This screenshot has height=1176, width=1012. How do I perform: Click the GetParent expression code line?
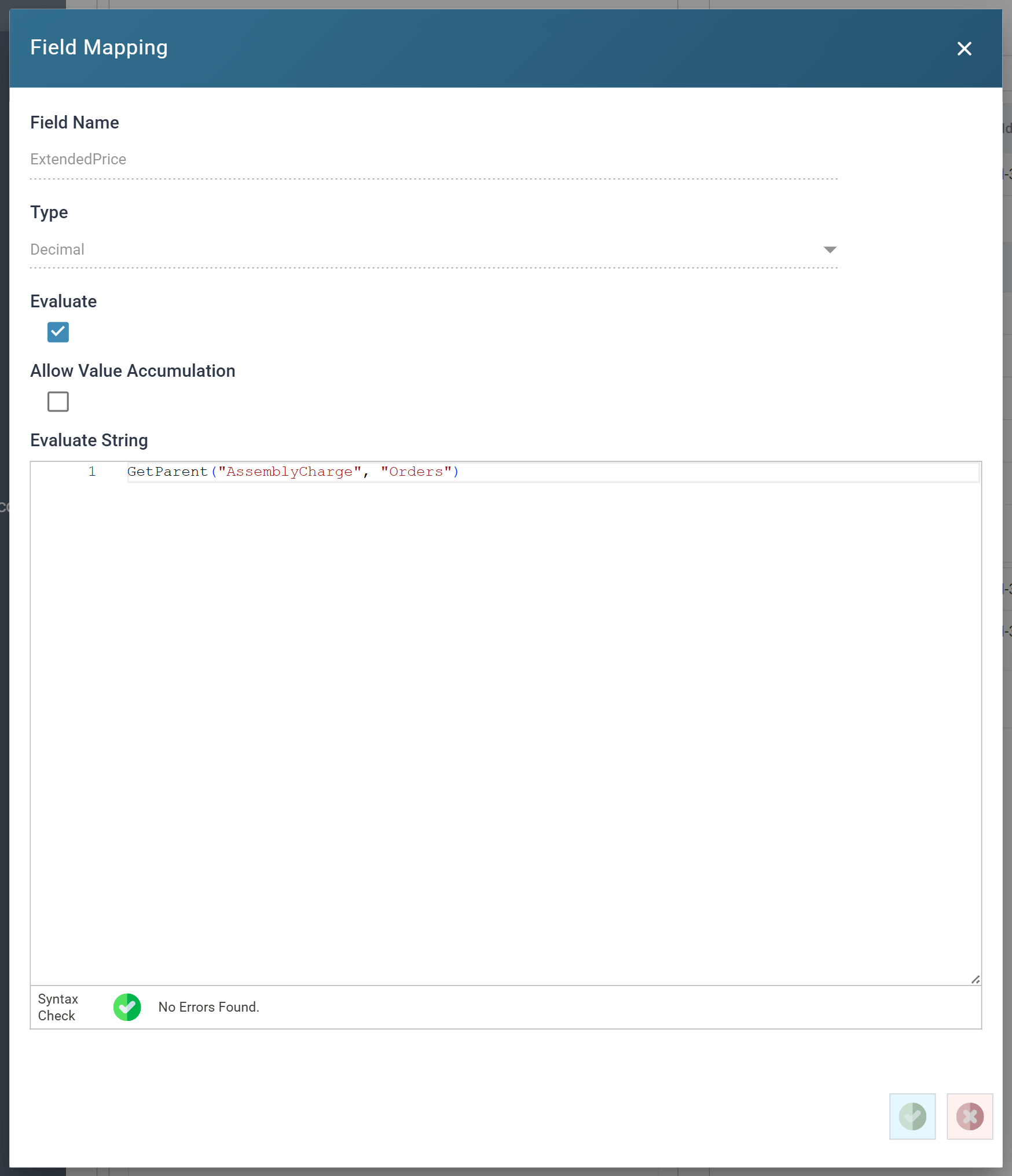(x=553, y=472)
